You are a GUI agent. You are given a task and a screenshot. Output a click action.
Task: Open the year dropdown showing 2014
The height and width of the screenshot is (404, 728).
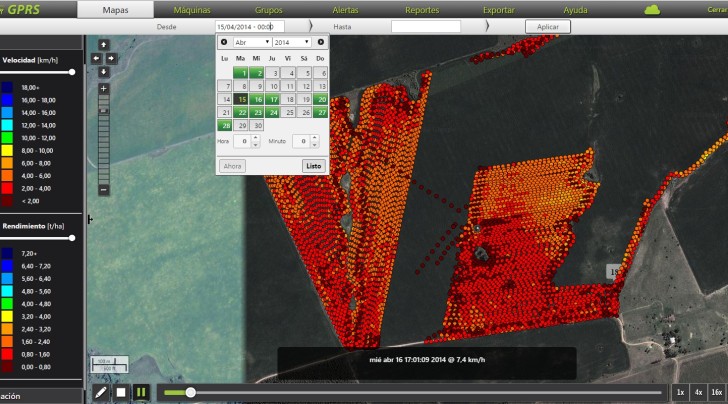click(x=291, y=42)
